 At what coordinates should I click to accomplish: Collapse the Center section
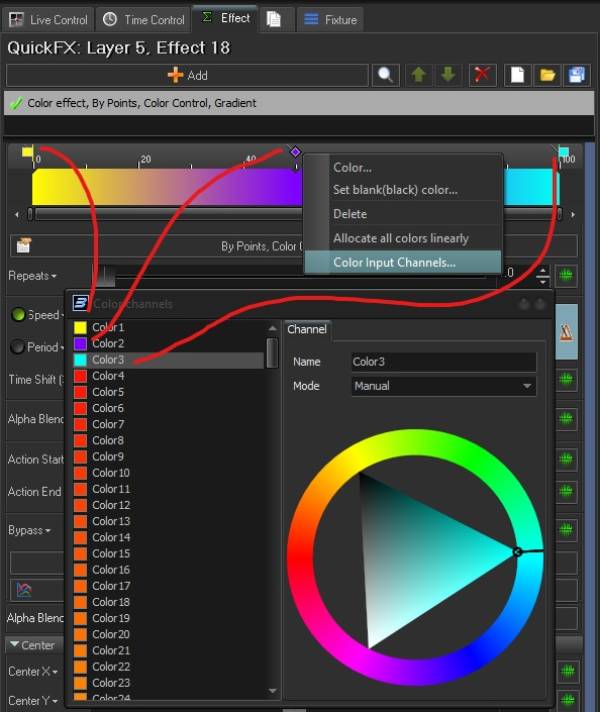(x=14, y=645)
